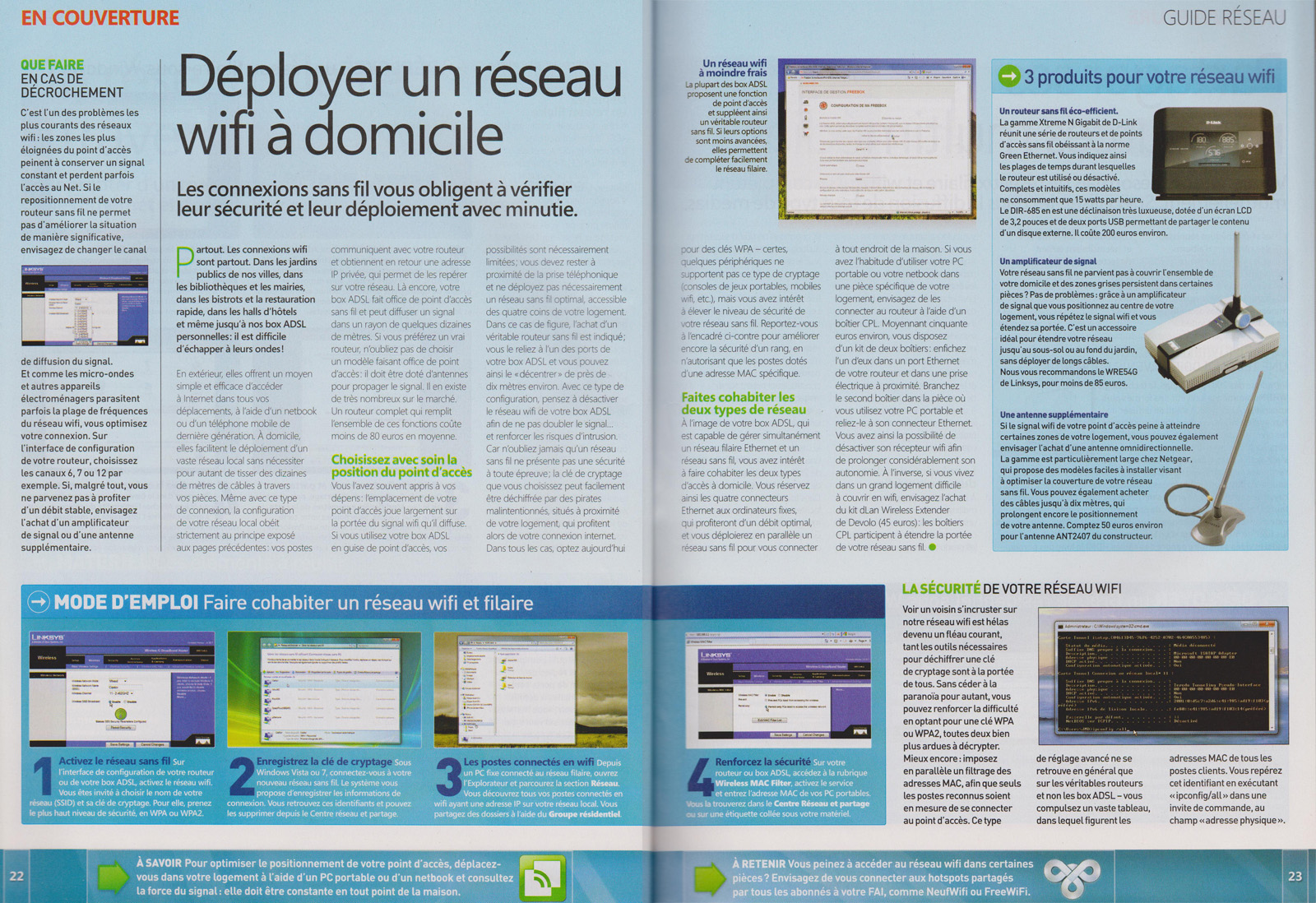Open step 4 Linksys MAC filter screenshot
1316x903 pixels.
tap(777, 689)
